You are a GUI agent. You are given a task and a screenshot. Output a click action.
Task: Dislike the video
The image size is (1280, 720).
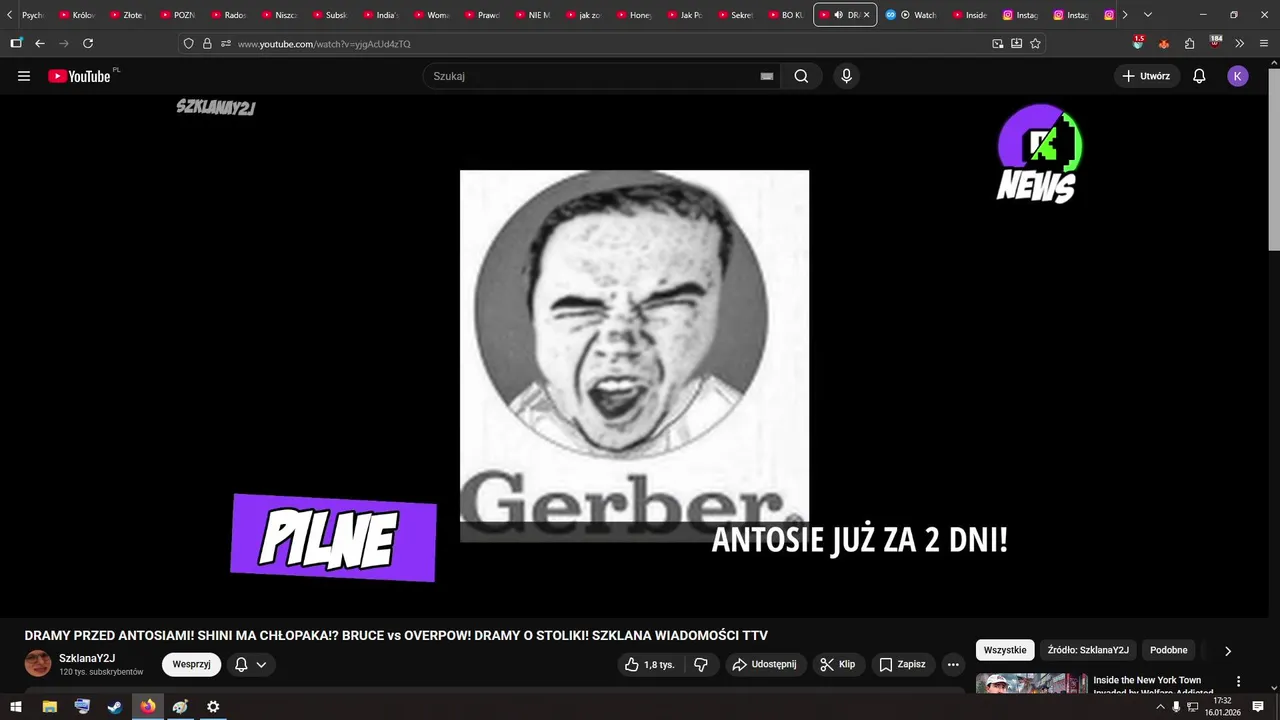(701, 664)
